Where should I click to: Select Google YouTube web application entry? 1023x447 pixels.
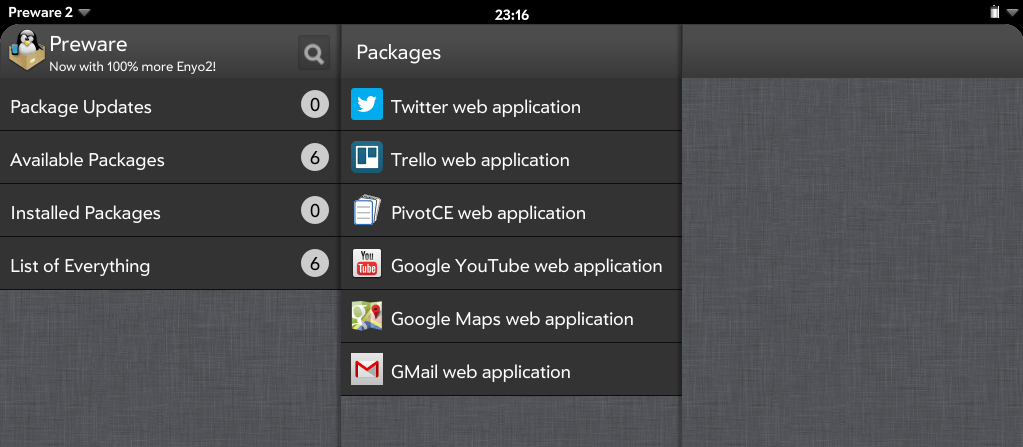coord(526,265)
